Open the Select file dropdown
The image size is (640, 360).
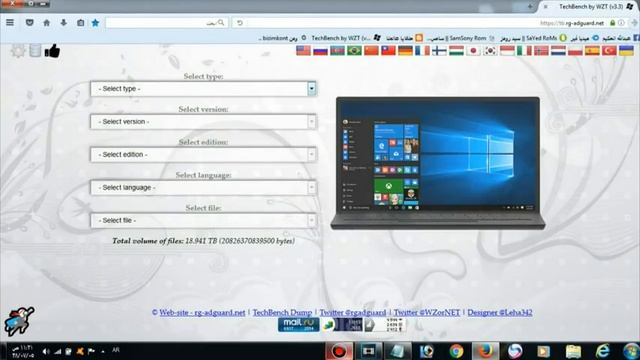click(203, 220)
